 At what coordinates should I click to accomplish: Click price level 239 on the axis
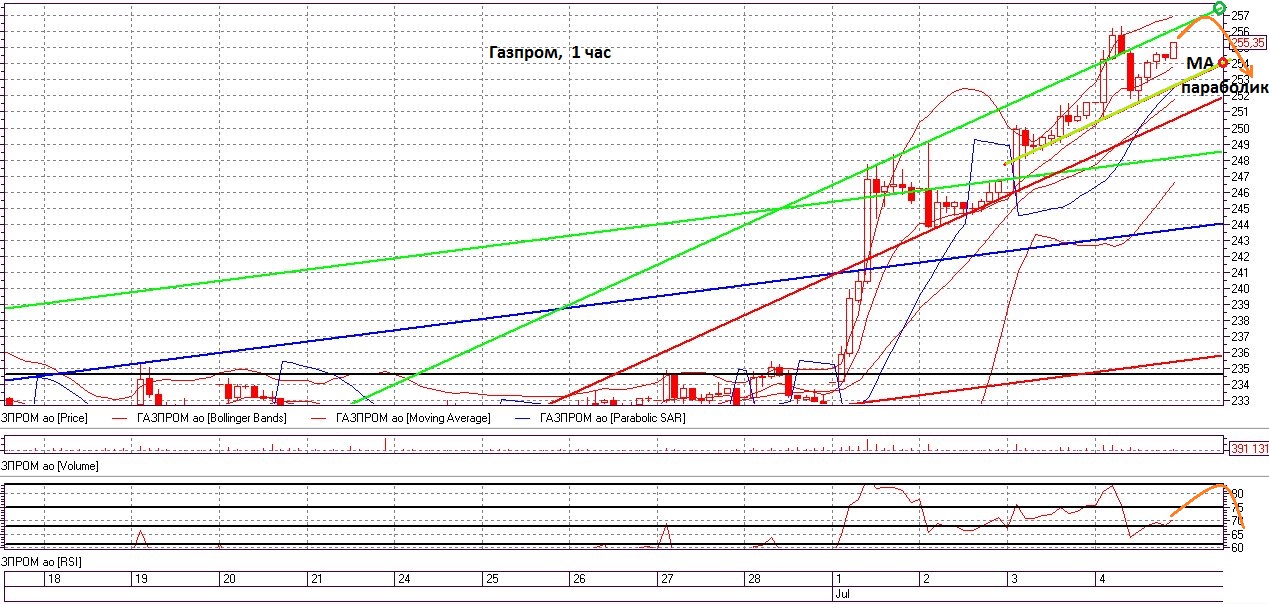click(x=1240, y=304)
